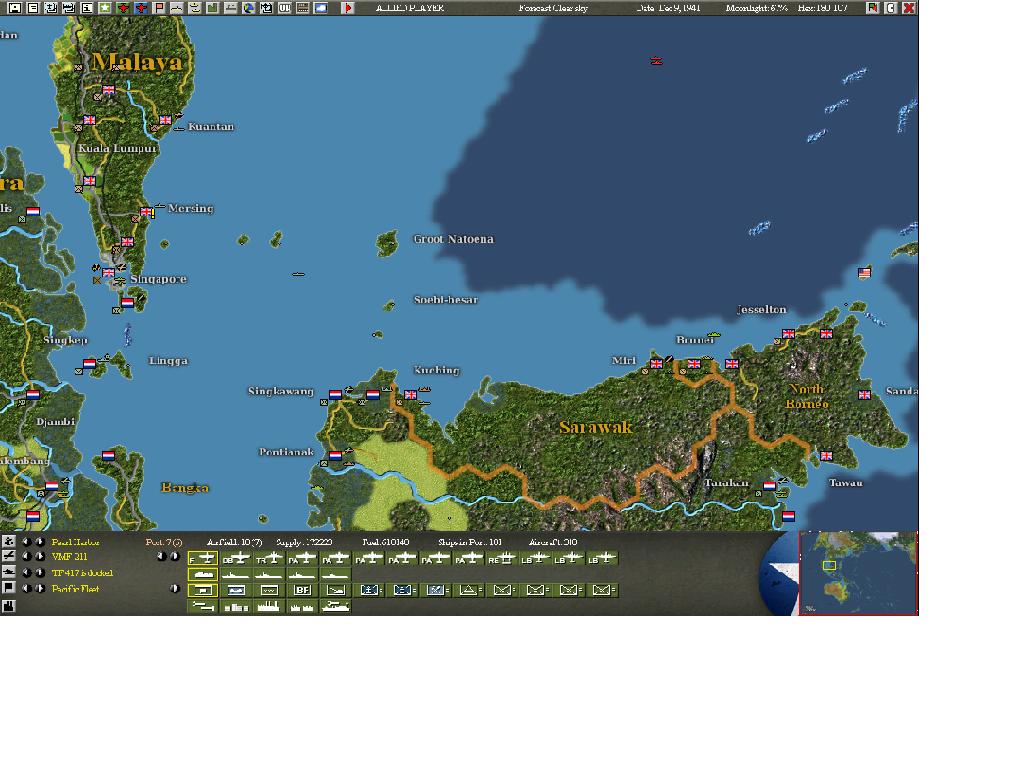
Task: Click red plane on blue background icon
Action: pos(141,8)
